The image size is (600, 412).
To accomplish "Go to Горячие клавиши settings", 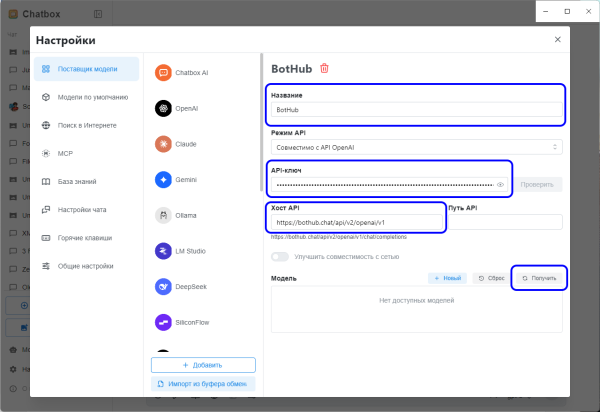I will pyautogui.click(x=84, y=238).
